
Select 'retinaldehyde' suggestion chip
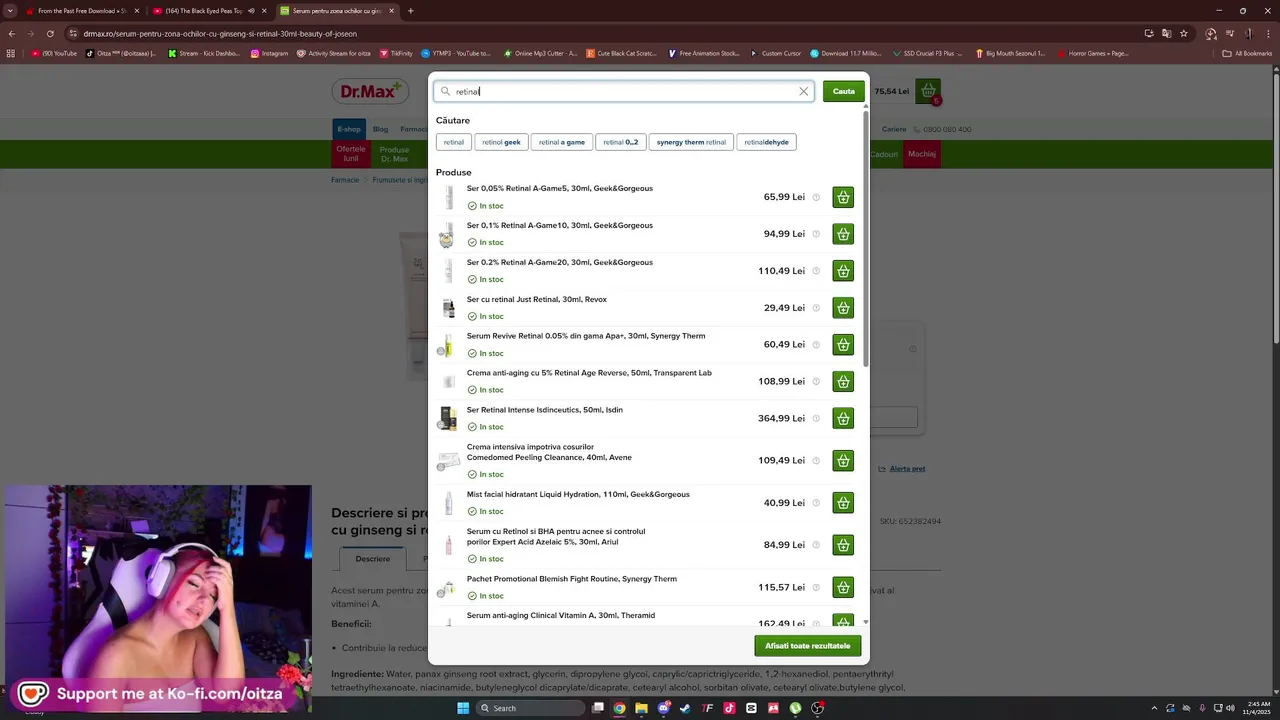pyautogui.click(x=767, y=142)
